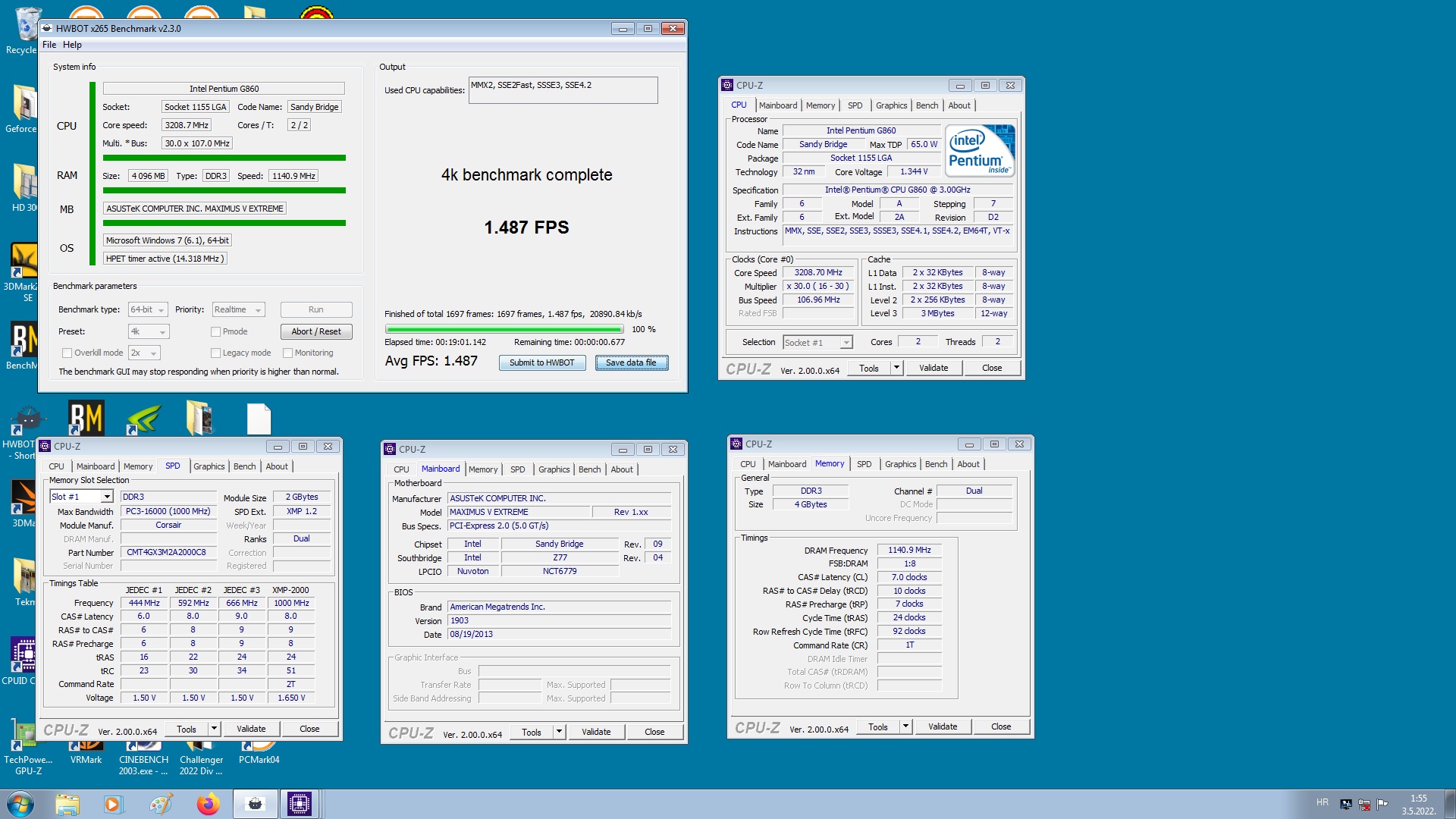The width and height of the screenshot is (1456, 819).
Task: Click the HR language indicator in tray
Action: click(x=1323, y=802)
